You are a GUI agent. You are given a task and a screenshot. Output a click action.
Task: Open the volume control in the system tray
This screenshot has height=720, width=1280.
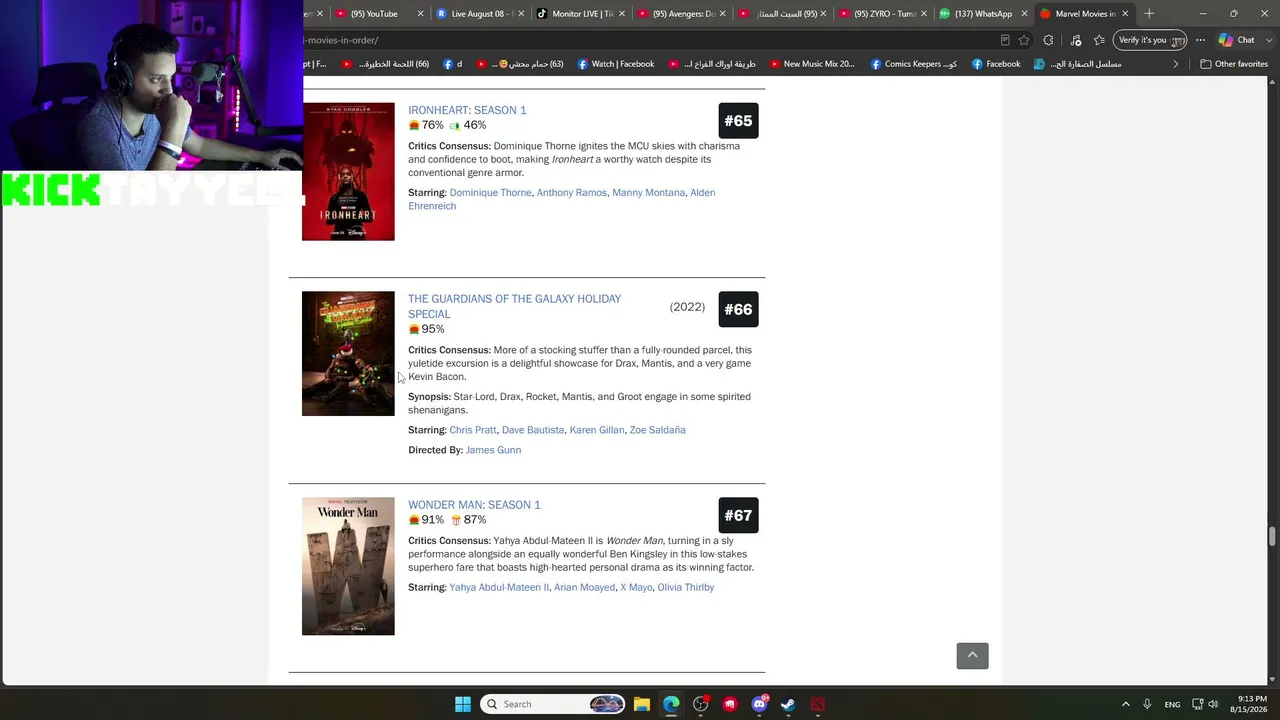pyautogui.click(x=1213, y=704)
